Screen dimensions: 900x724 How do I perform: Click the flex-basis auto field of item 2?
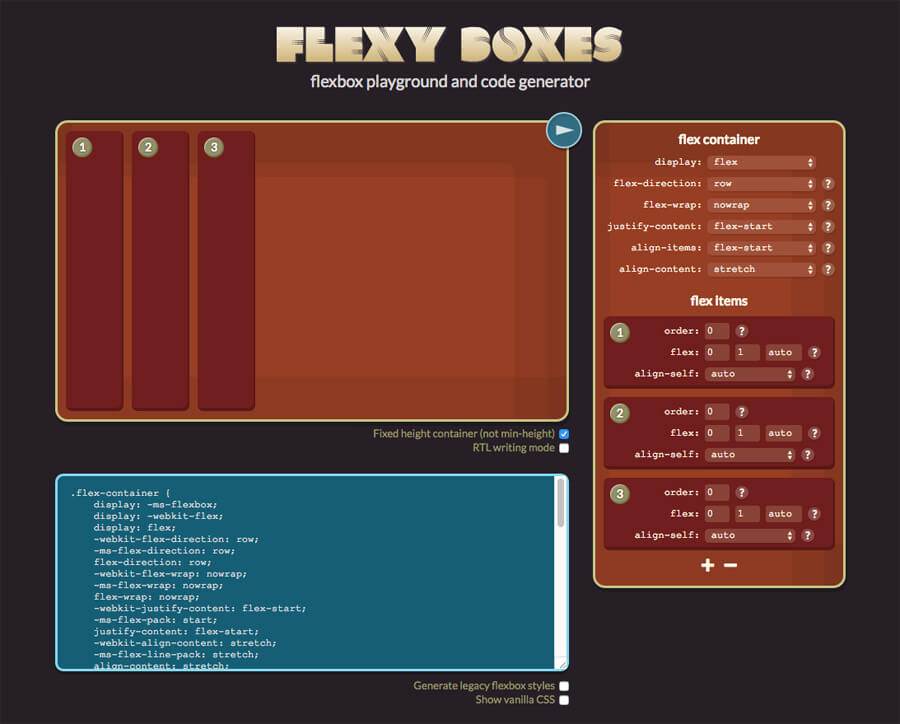click(783, 433)
